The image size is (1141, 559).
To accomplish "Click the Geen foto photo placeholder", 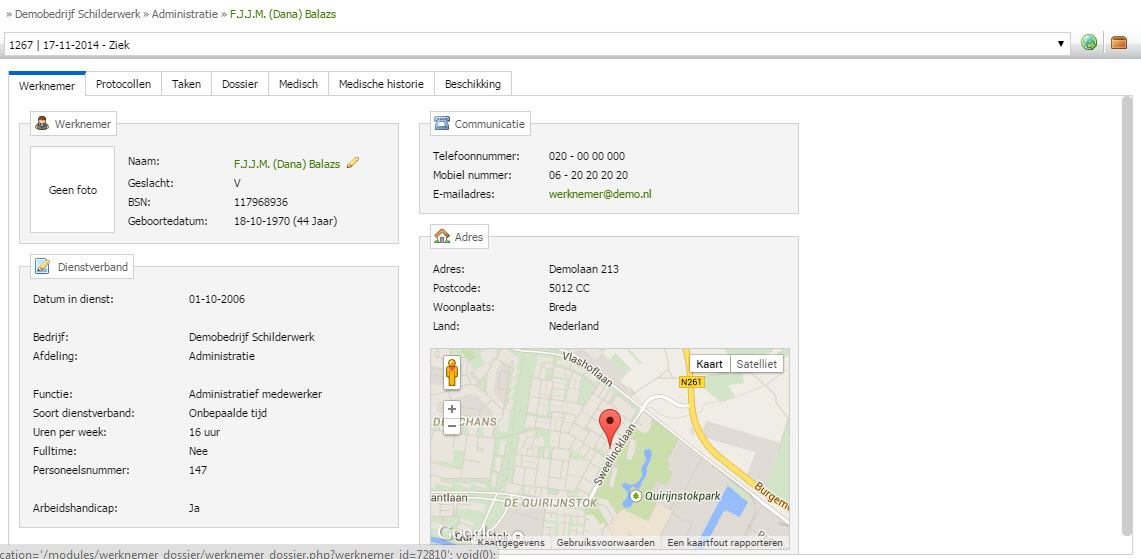I will click(x=73, y=189).
